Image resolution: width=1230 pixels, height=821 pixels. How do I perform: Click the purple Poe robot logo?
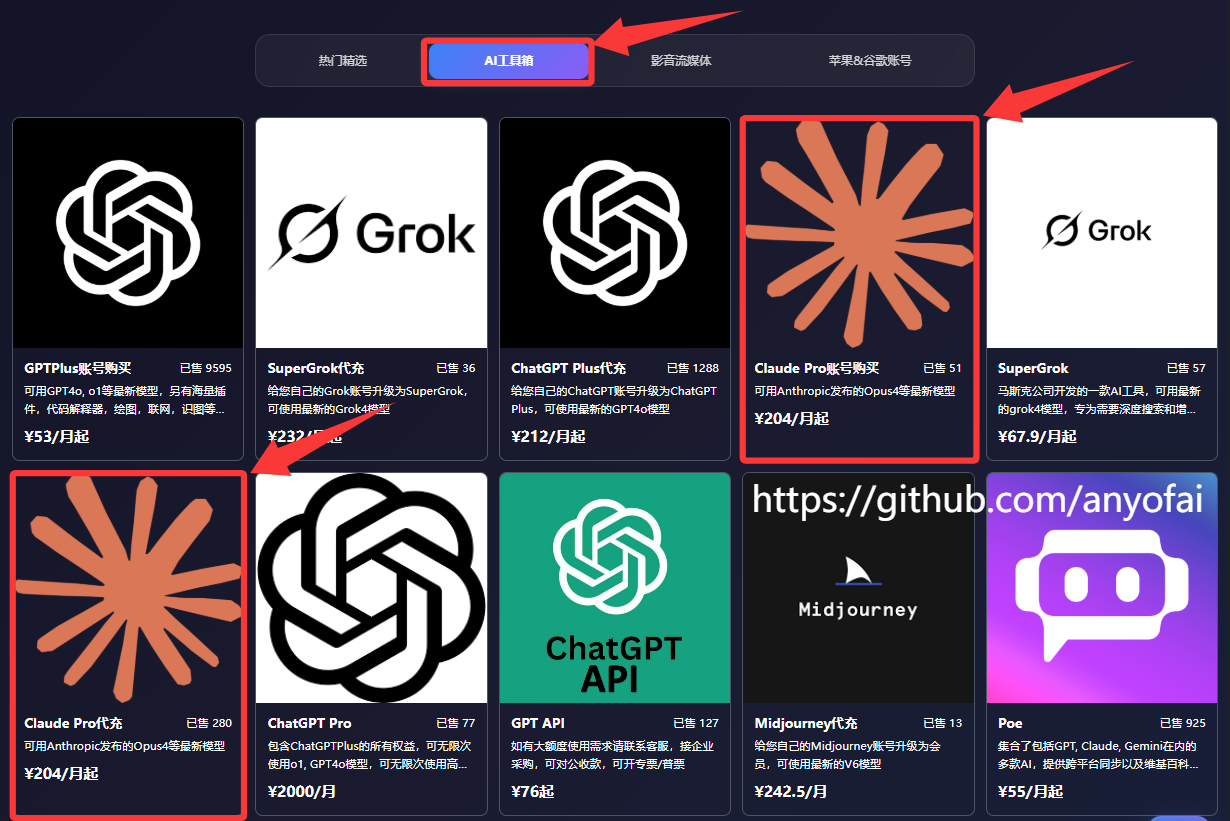click(1101, 595)
